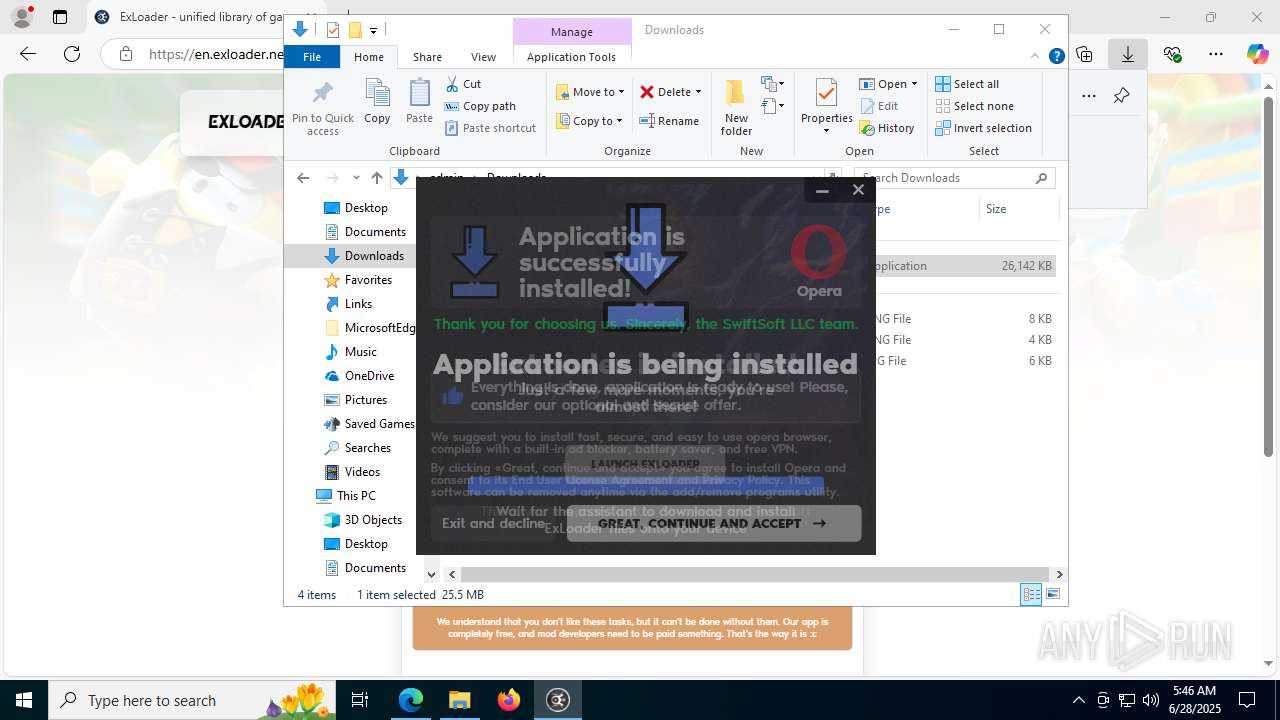Show hidden system tray icons

click(x=1078, y=700)
